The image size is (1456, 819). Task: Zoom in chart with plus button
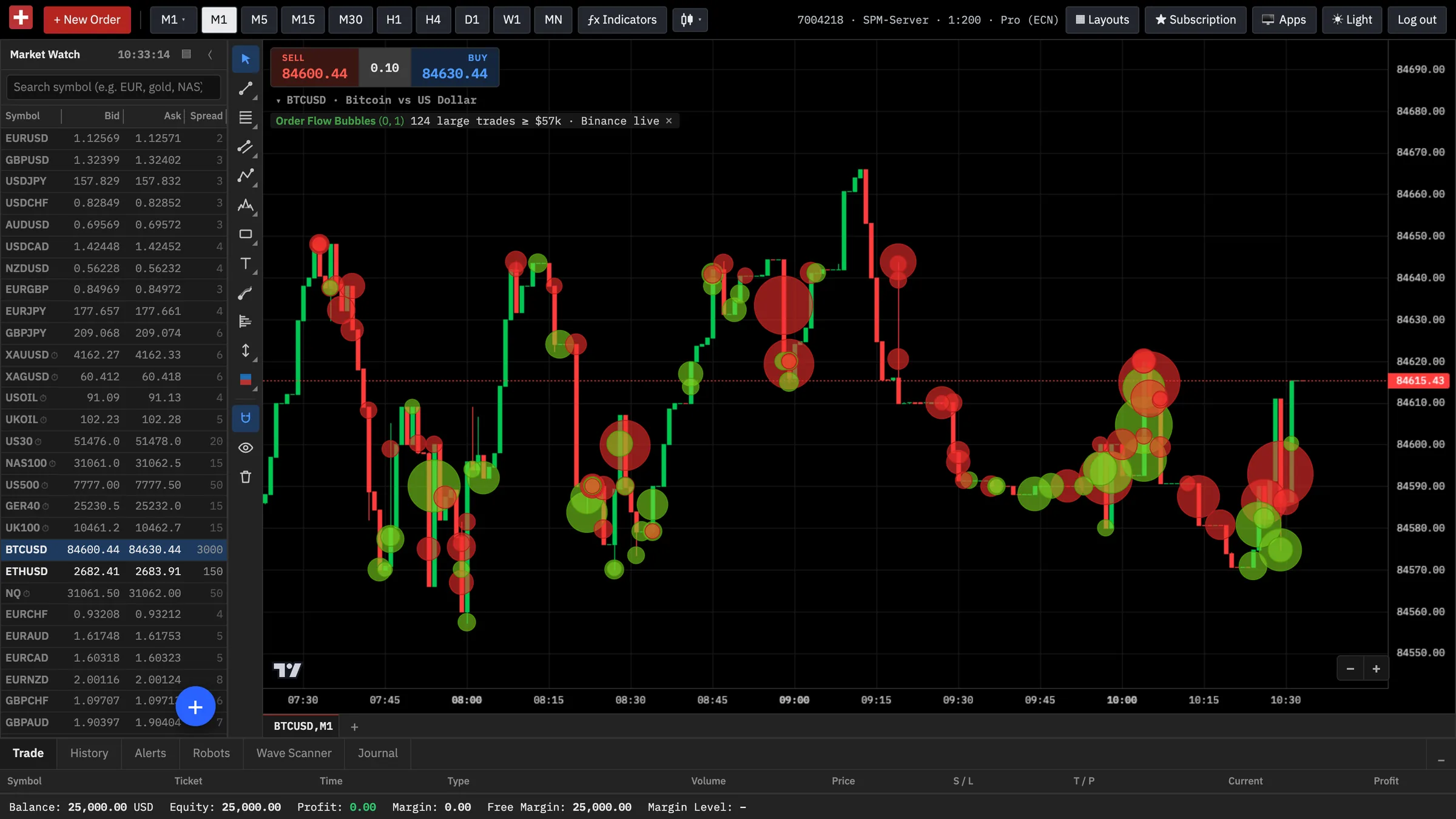click(x=1376, y=669)
